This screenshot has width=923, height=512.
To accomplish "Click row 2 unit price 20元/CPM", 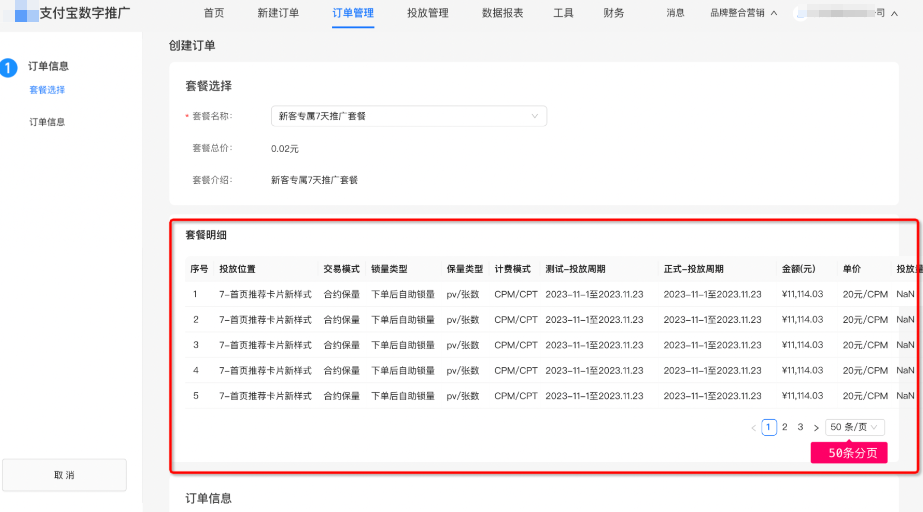I will click(x=865, y=320).
